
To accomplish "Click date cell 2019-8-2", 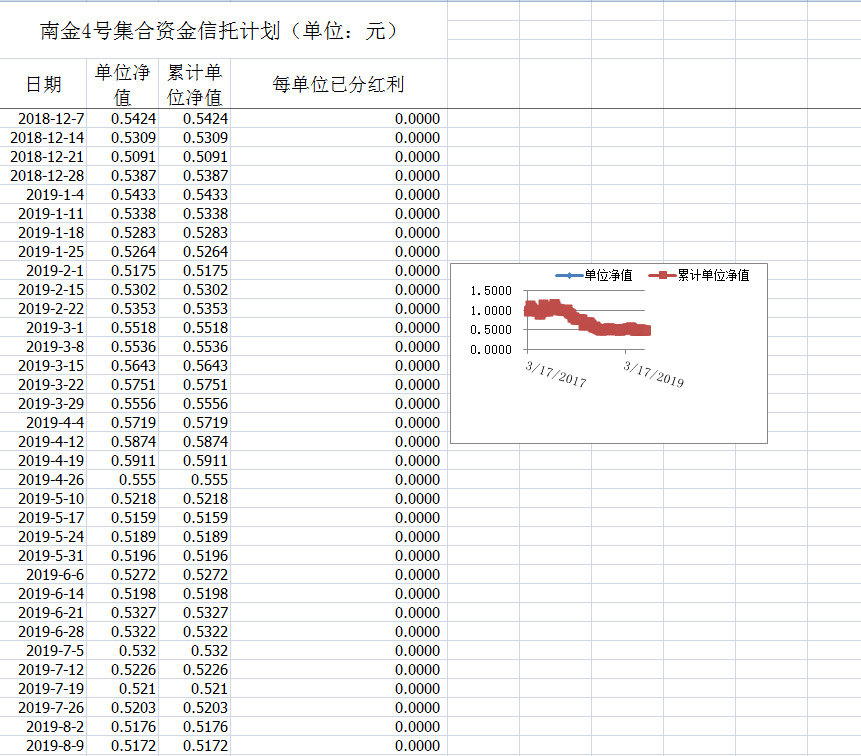I will [x=43, y=727].
